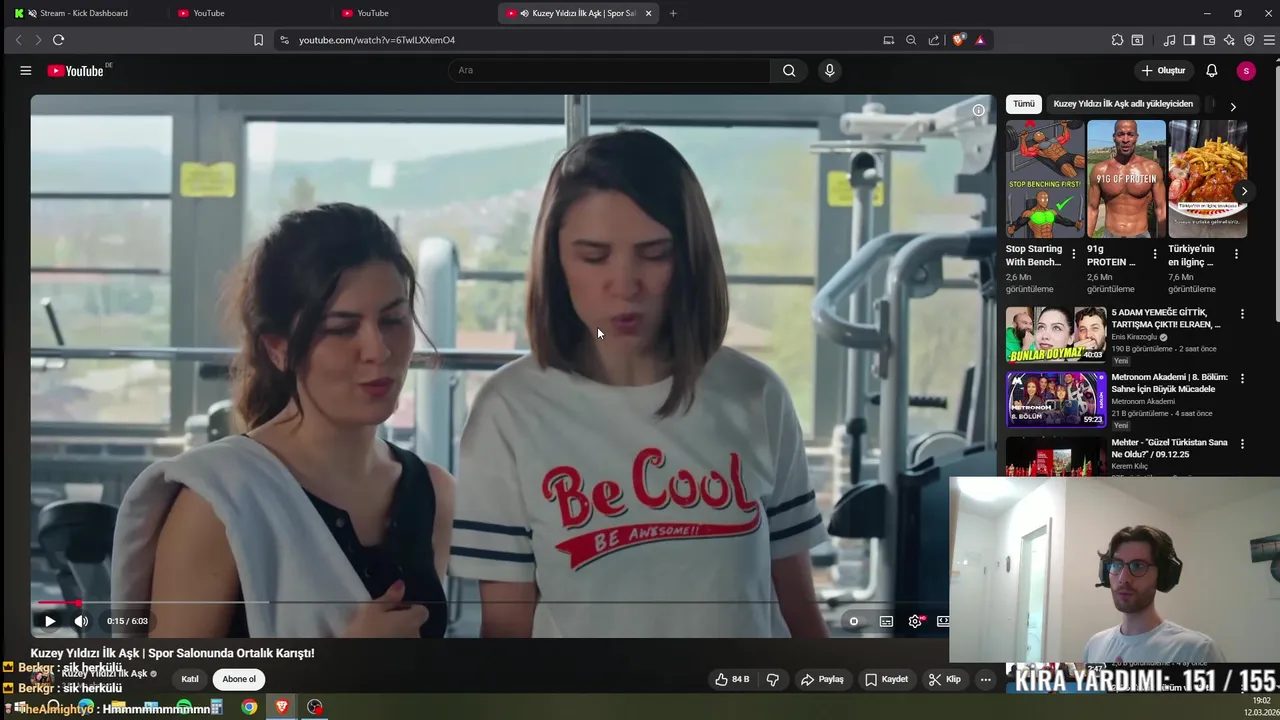Viewport: 1280px width, 720px height.
Task: Join channel via Katıl button
Action: point(189,679)
